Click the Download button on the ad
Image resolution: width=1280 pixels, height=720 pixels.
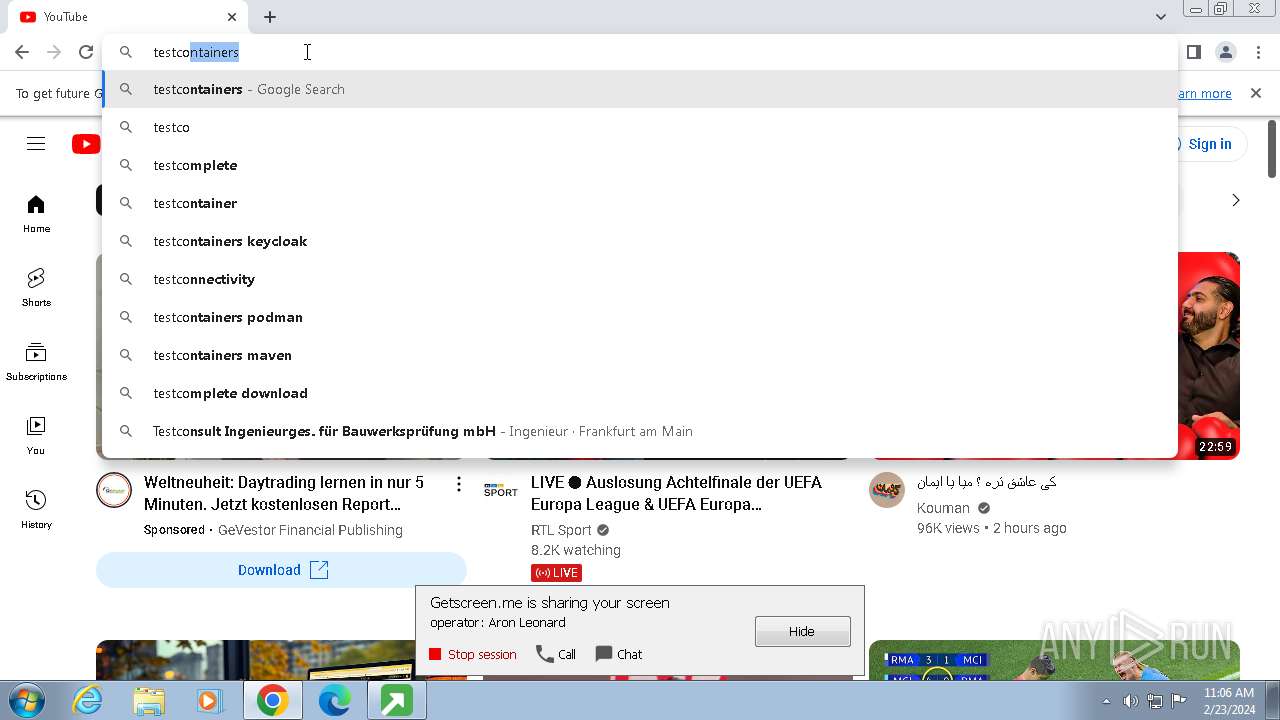click(281, 570)
